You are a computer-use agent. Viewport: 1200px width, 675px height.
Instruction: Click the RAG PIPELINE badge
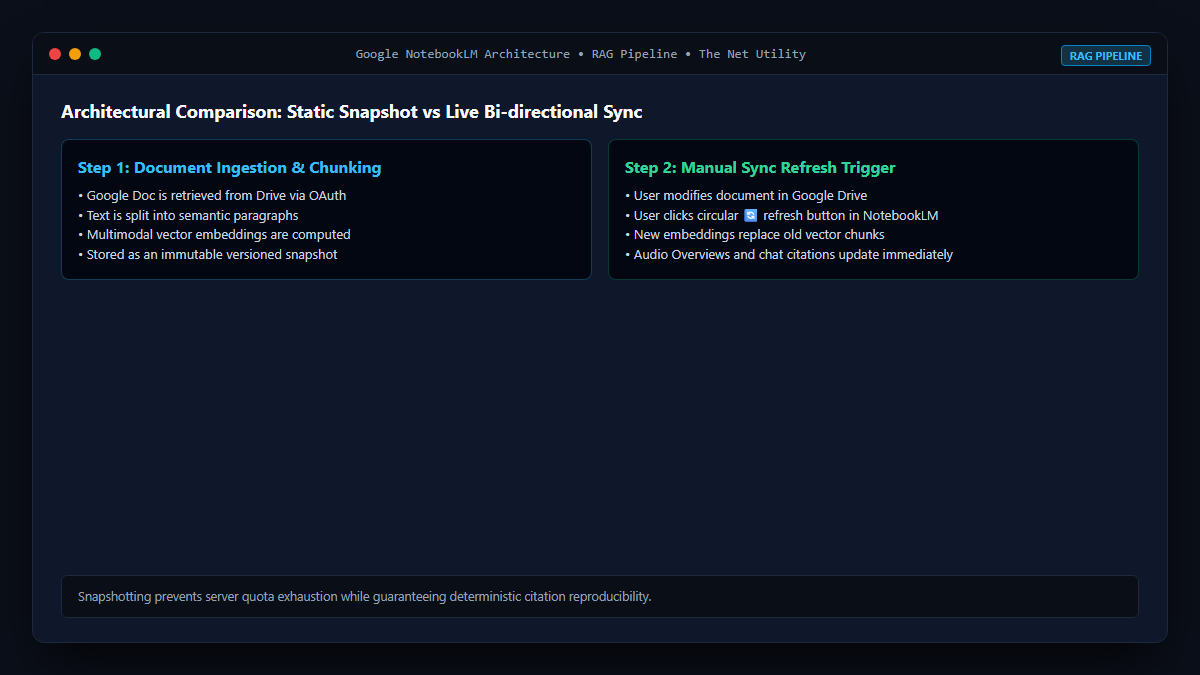point(1105,56)
